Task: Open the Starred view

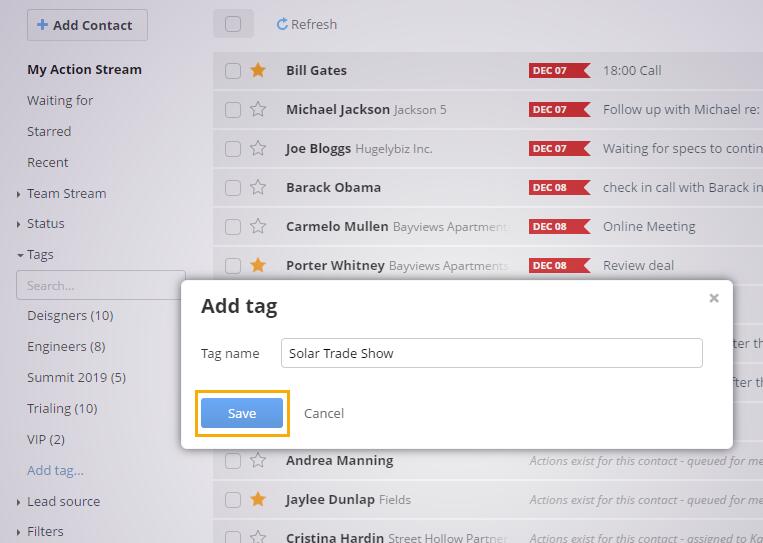Action: 49,131
